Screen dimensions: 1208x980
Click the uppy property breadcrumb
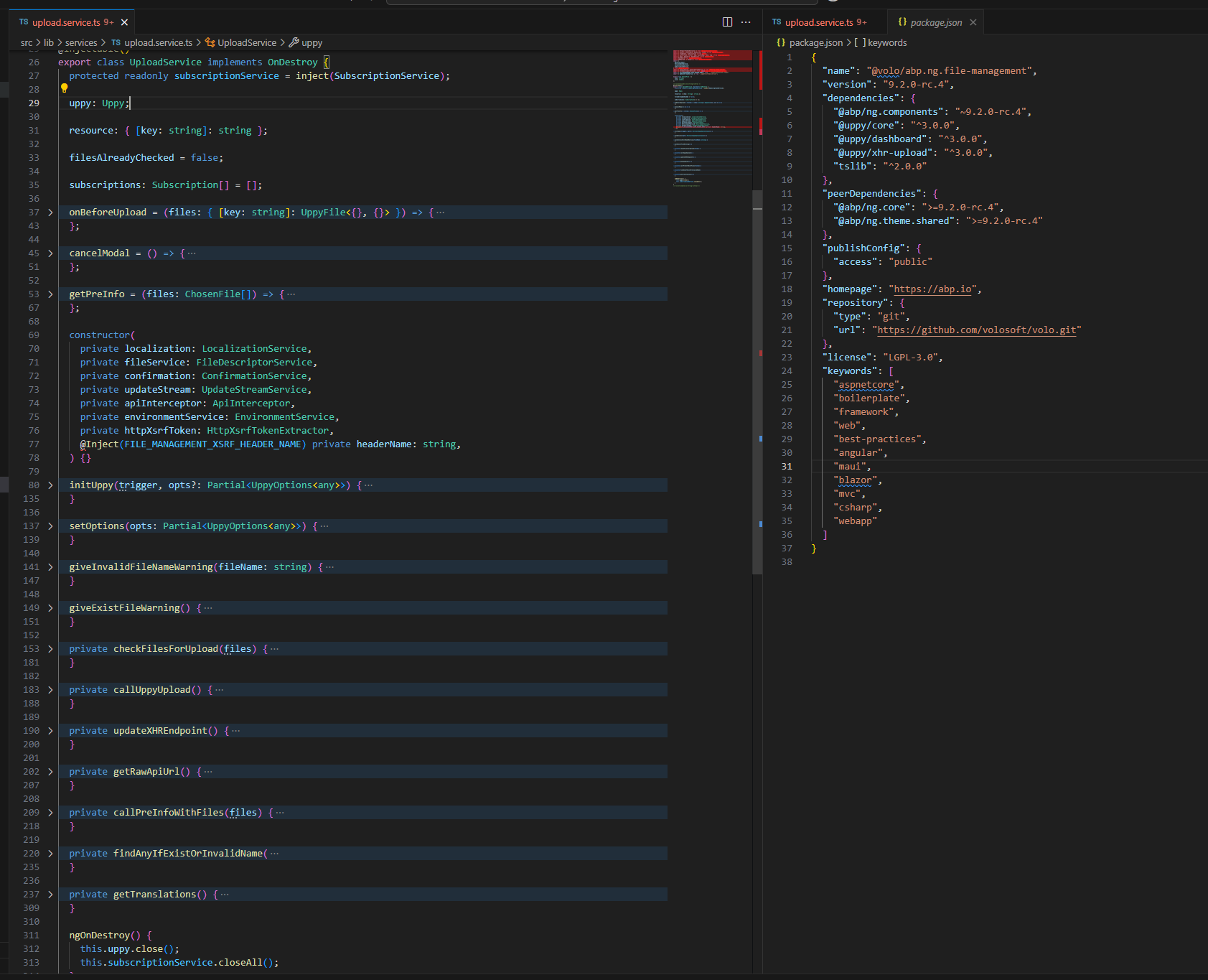(x=312, y=43)
